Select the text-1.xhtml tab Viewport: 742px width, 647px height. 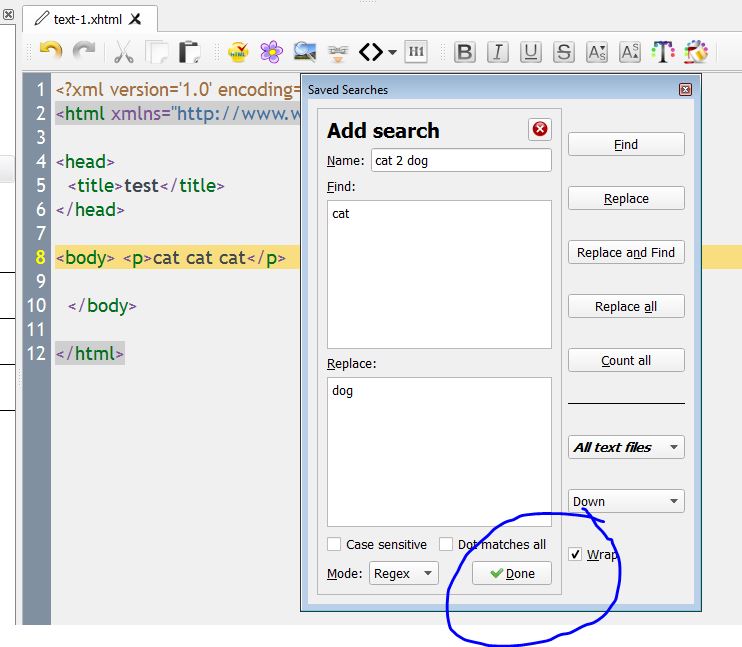(x=88, y=19)
